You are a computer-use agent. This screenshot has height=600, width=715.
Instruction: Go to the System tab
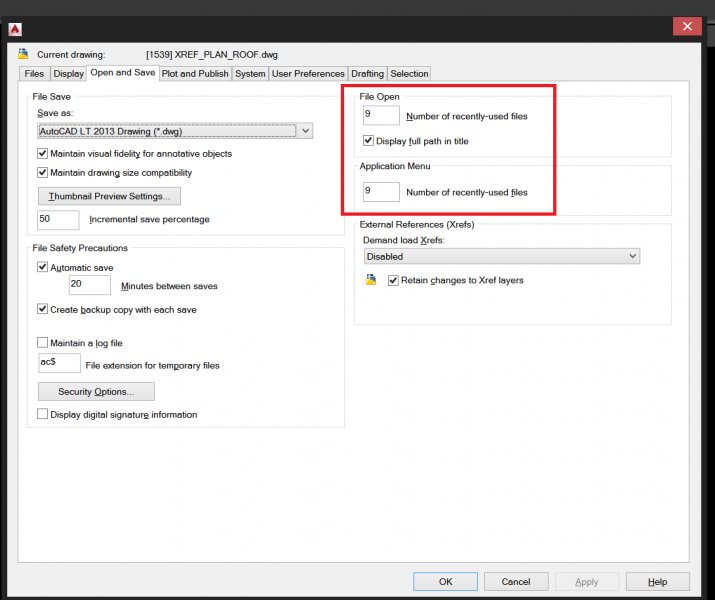(x=250, y=74)
